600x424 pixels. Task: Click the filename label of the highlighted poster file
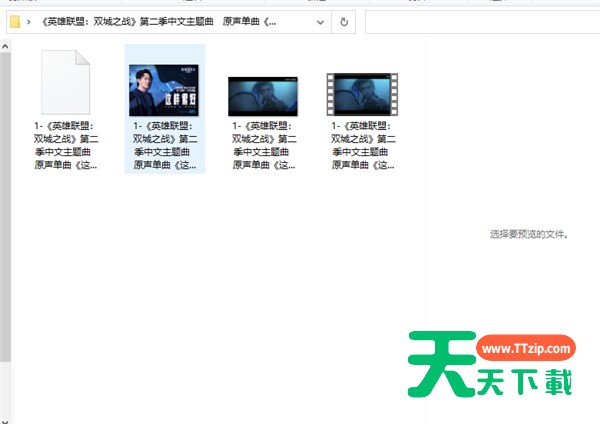pyautogui.click(x=164, y=146)
